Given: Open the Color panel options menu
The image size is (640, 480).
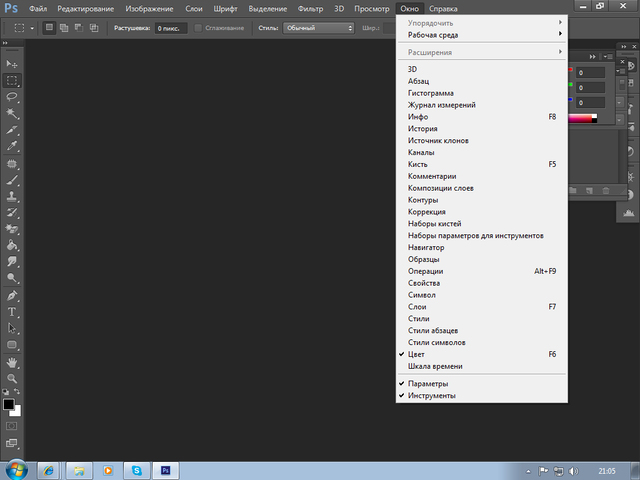Looking at the screenshot, I should (x=609, y=57).
